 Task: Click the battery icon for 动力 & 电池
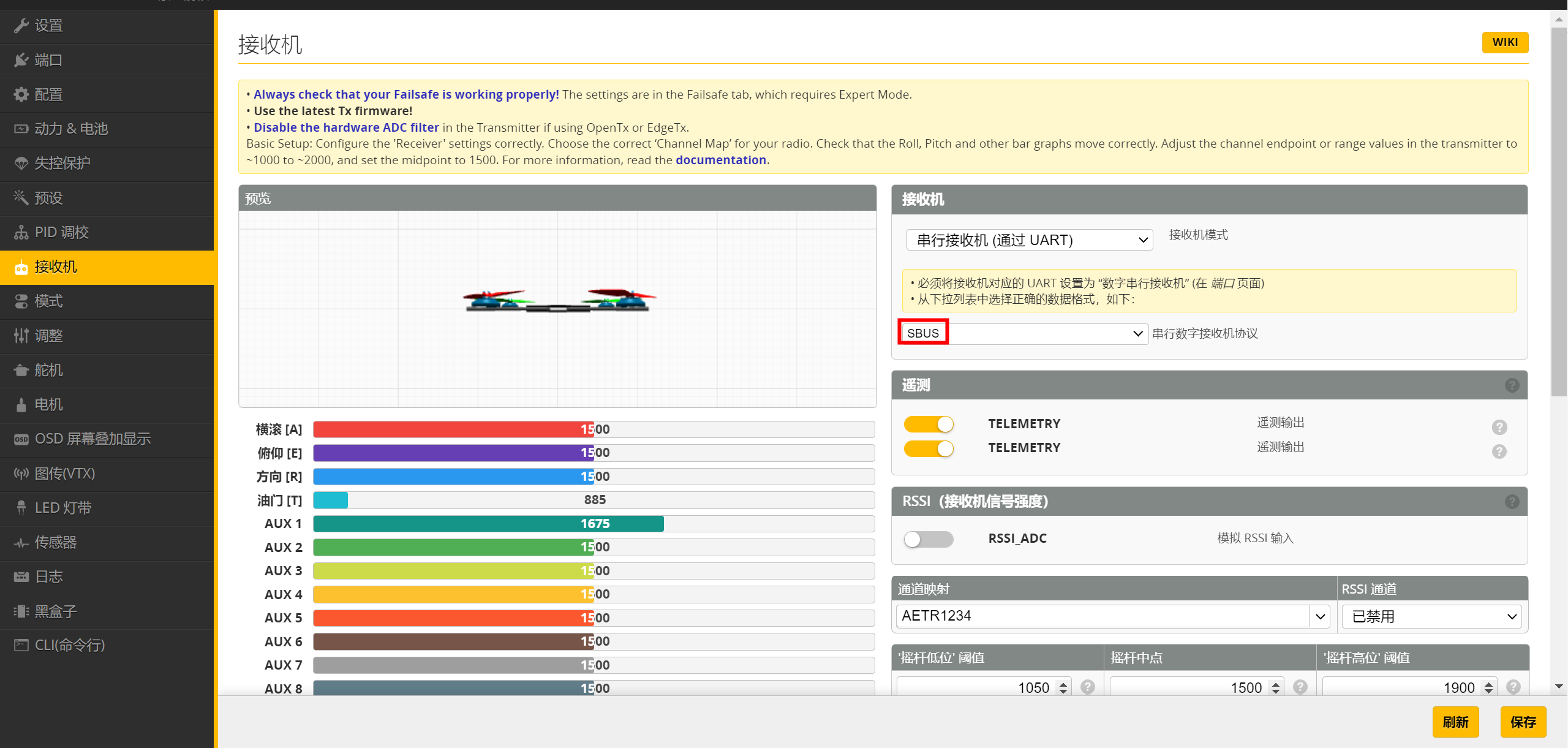click(21, 129)
